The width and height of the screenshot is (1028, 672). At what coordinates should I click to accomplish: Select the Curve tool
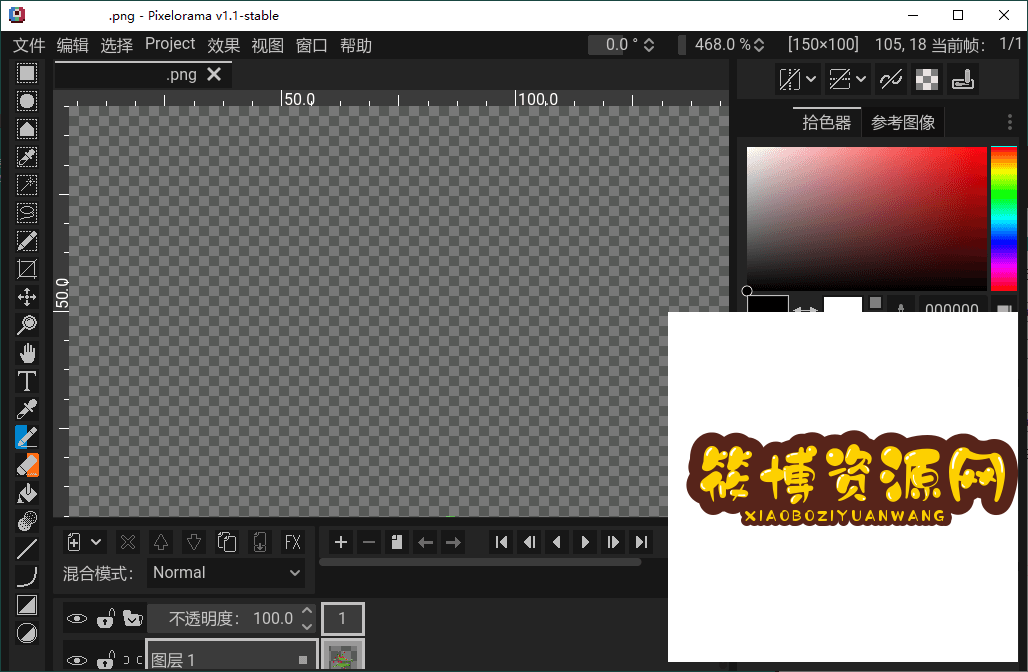[x=27, y=577]
